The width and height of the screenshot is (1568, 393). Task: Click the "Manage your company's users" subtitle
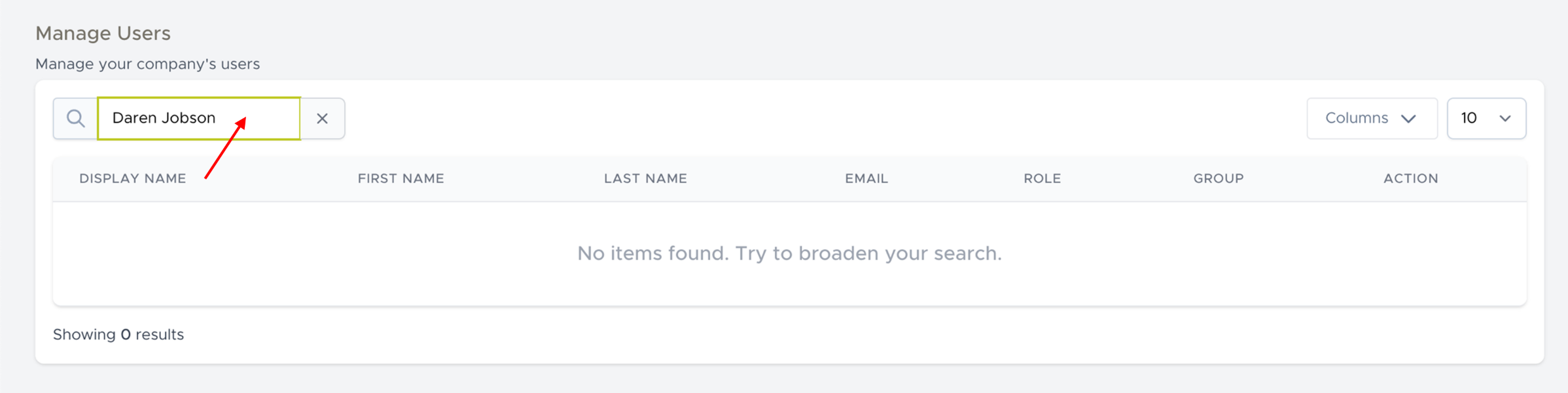147,64
